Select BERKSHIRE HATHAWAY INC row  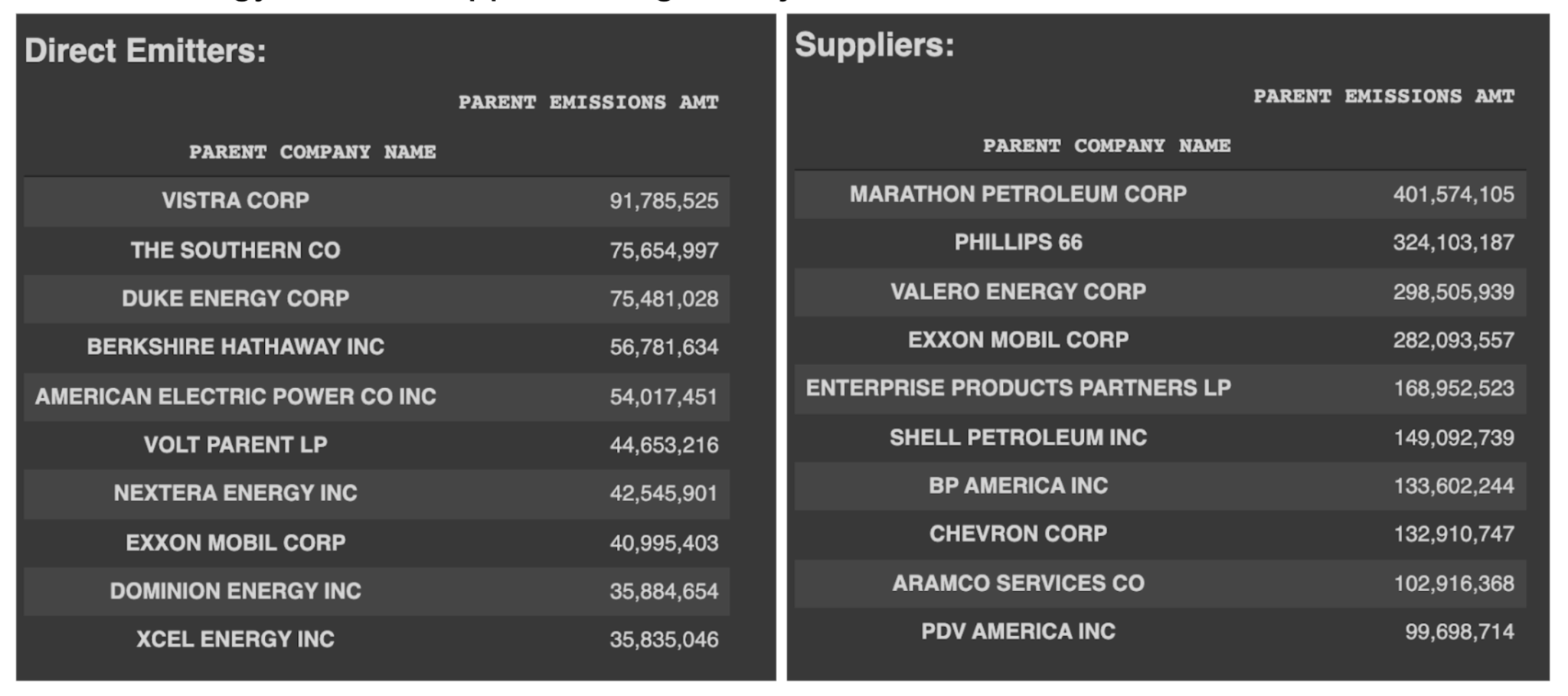pyautogui.click(x=376, y=347)
